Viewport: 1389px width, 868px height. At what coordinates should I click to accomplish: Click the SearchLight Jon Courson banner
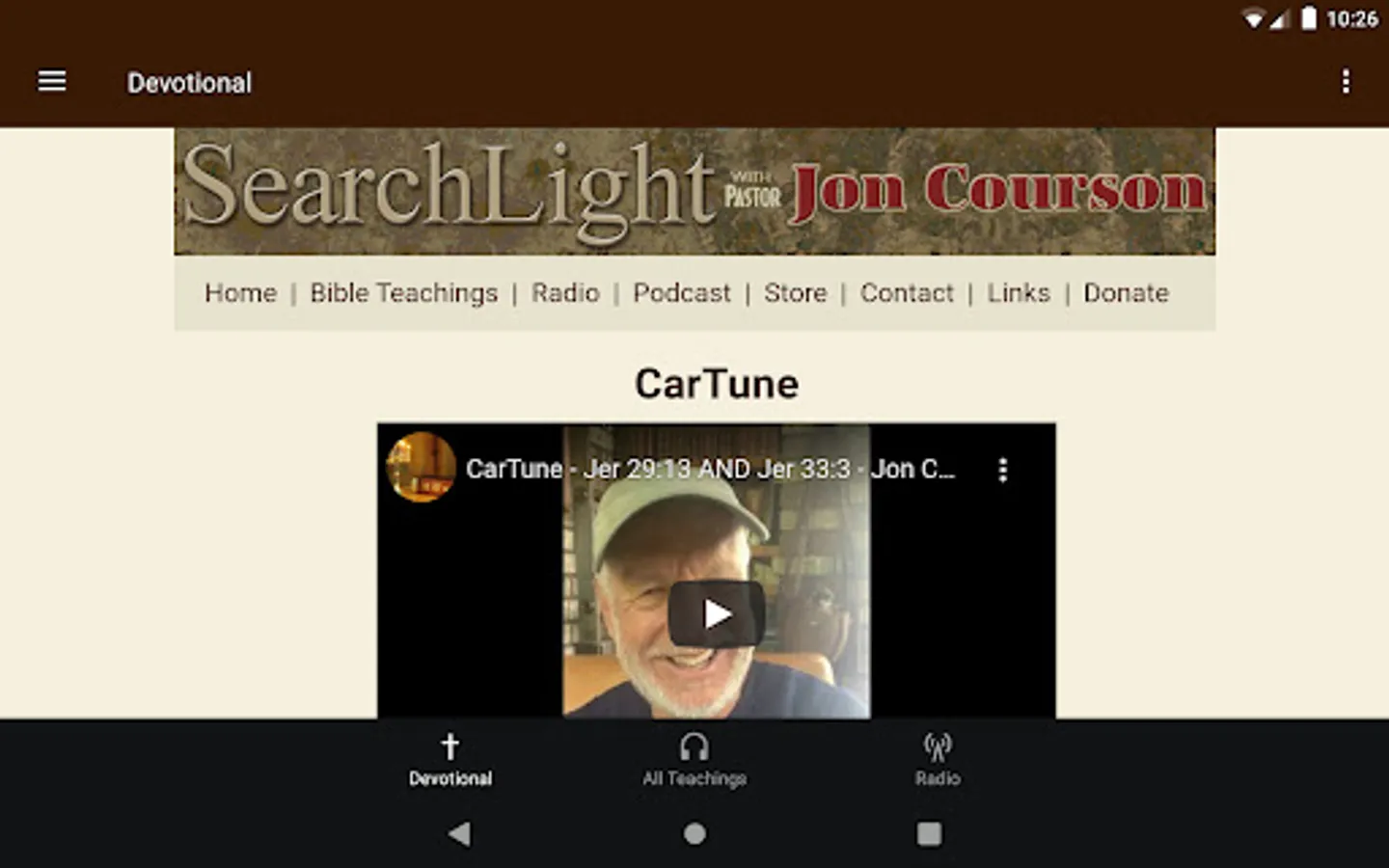[694, 191]
